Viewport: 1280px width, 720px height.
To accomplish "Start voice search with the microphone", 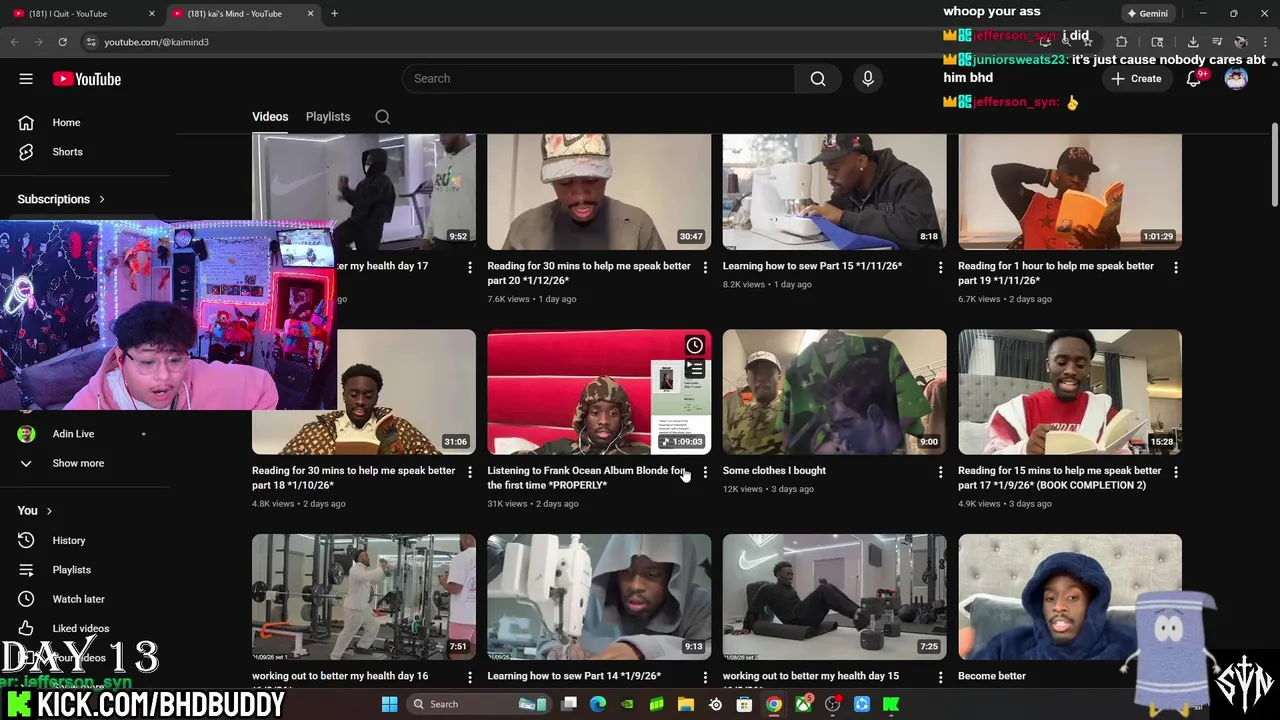I will pyautogui.click(x=867, y=79).
